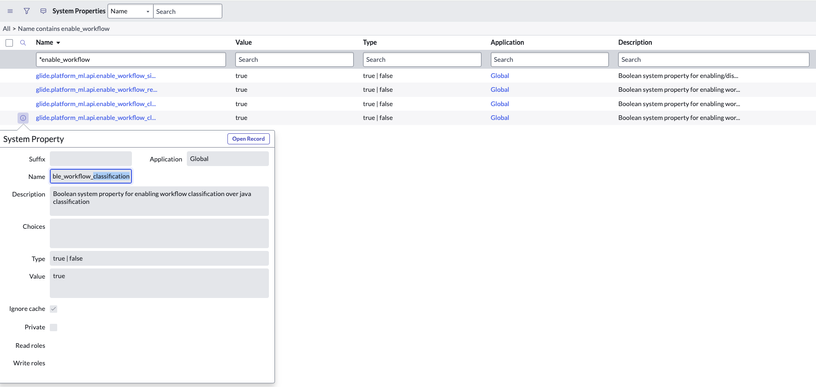Open the glide.platform_ml.api.enable_workflow_re... record

[96, 89]
